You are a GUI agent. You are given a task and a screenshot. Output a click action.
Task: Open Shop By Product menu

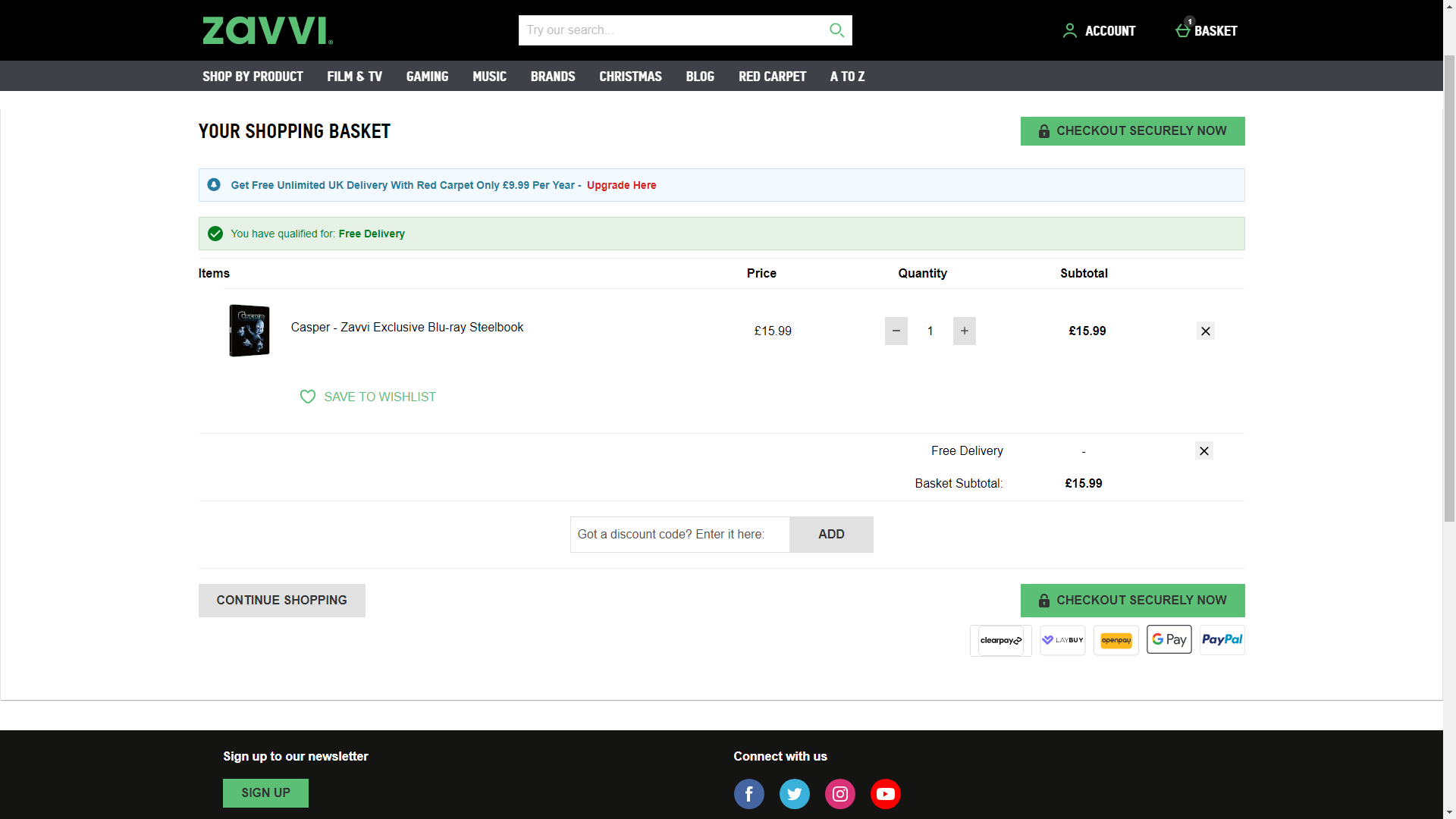(x=253, y=76)
